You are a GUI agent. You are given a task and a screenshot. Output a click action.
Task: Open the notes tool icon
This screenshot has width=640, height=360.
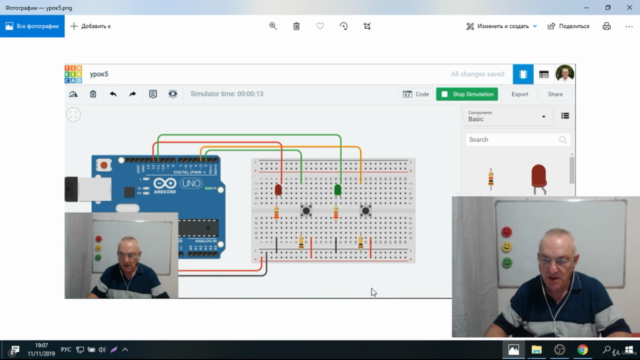(x=153, y=94)
